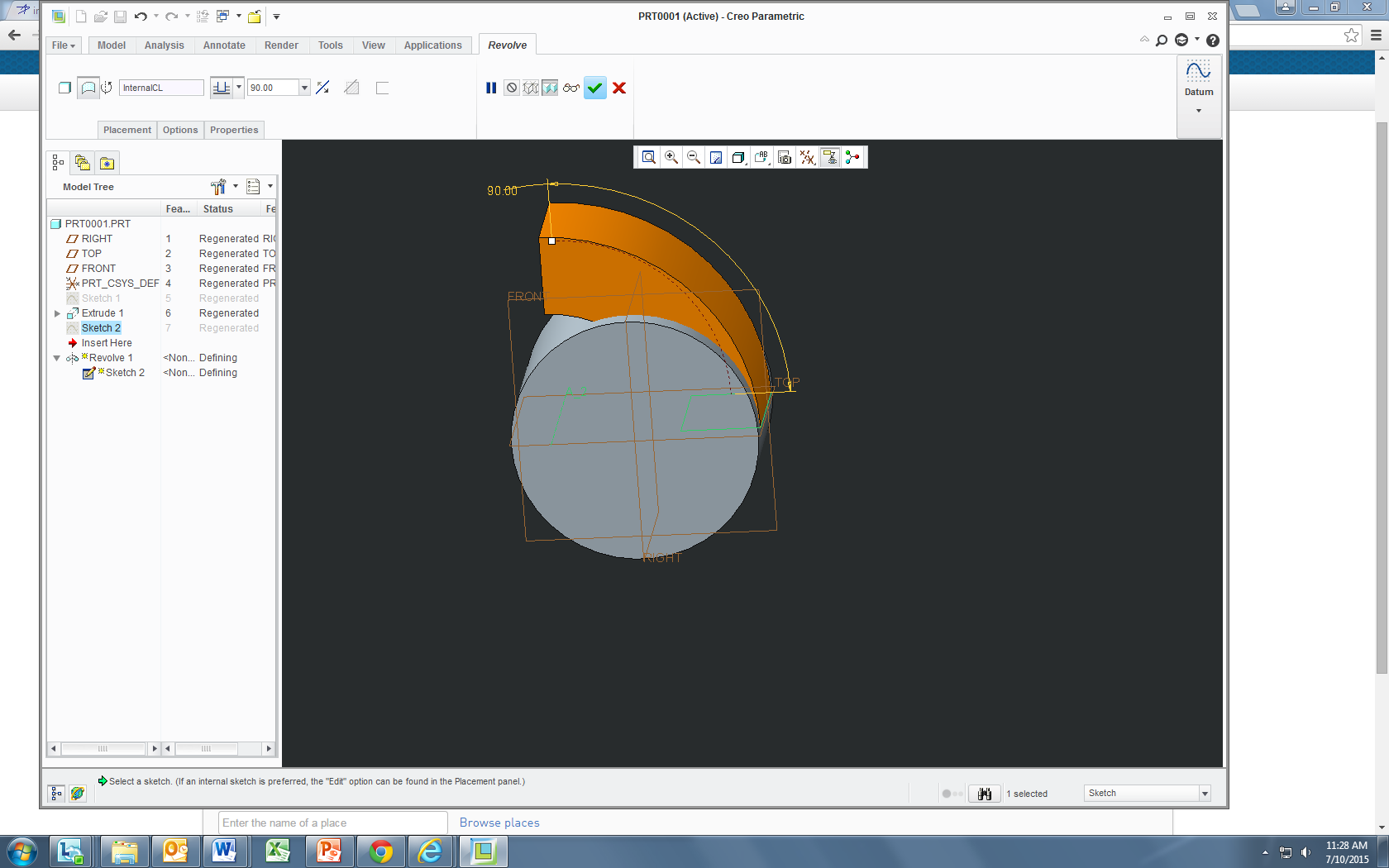Toggle Remove Material option
1389x868 pixels.
point(351,88)
